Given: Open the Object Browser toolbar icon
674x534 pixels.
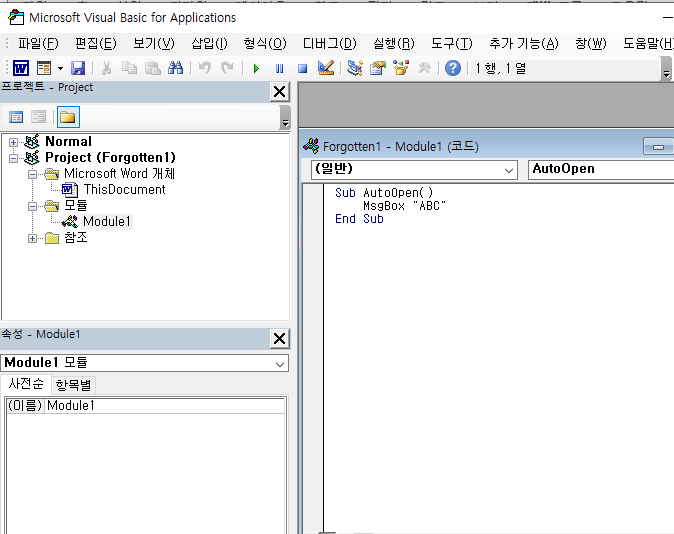Looking at the screenshot, I should point(401,68).
